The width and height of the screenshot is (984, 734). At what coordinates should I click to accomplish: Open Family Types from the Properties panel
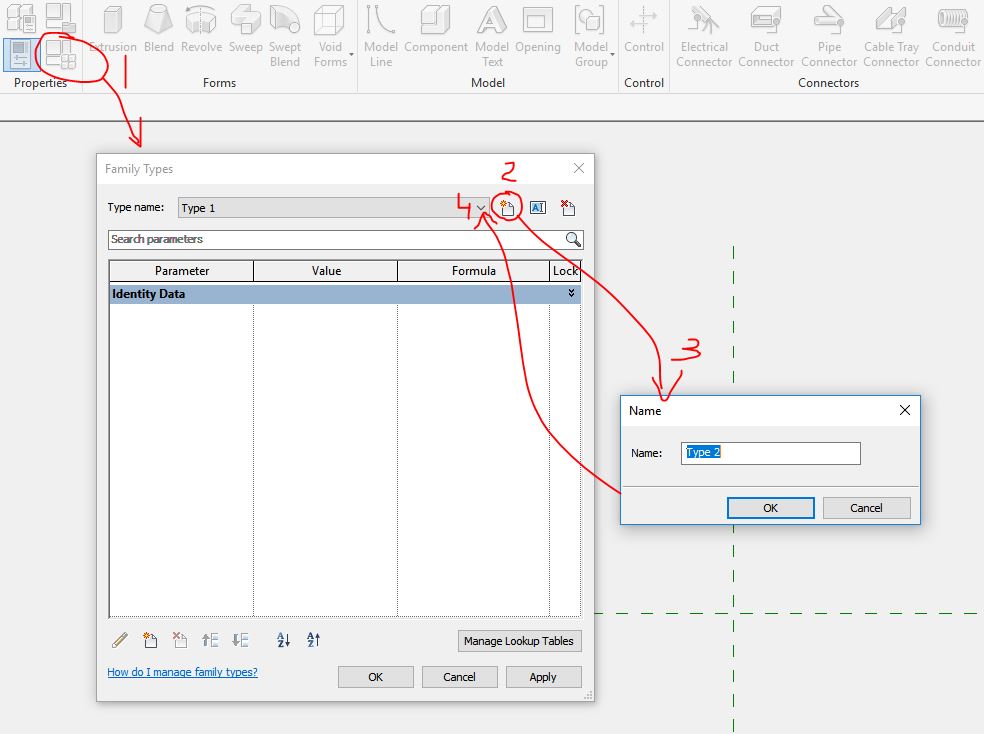point(58,53)
